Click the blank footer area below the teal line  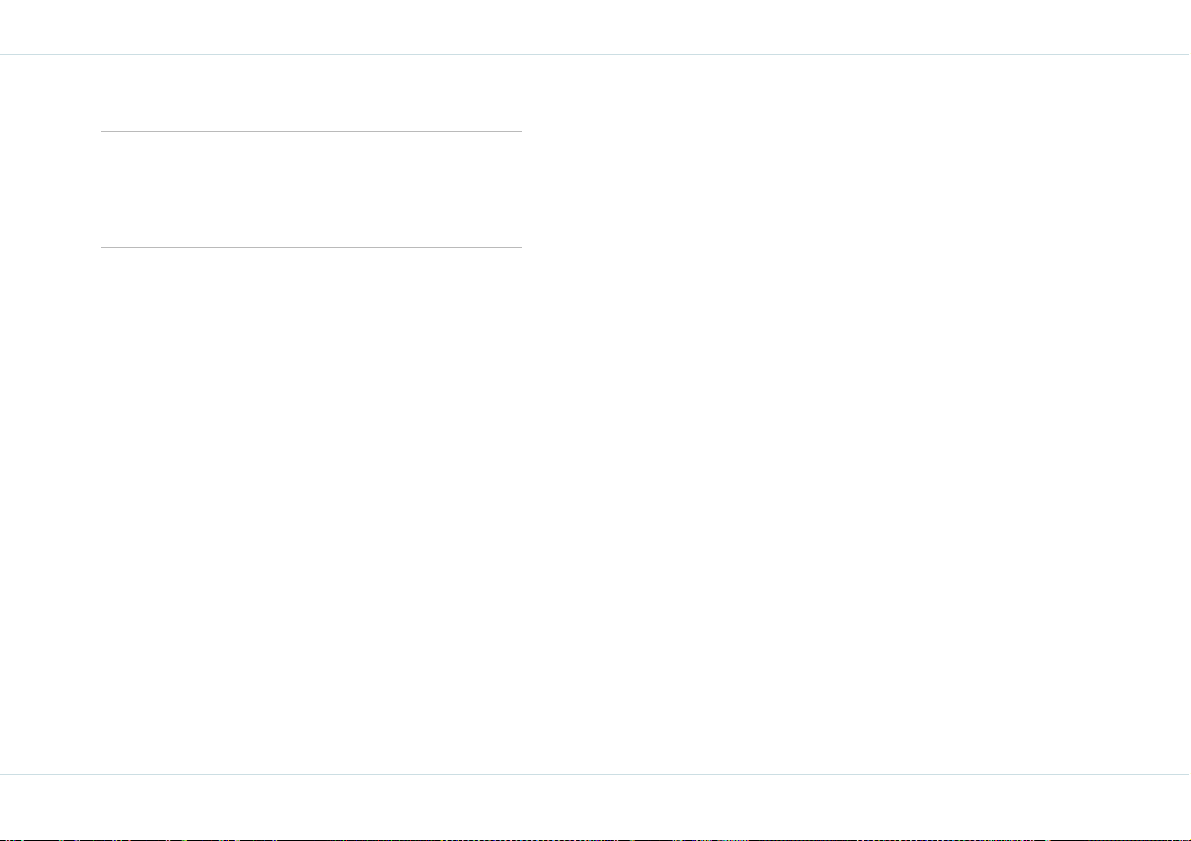596,806
